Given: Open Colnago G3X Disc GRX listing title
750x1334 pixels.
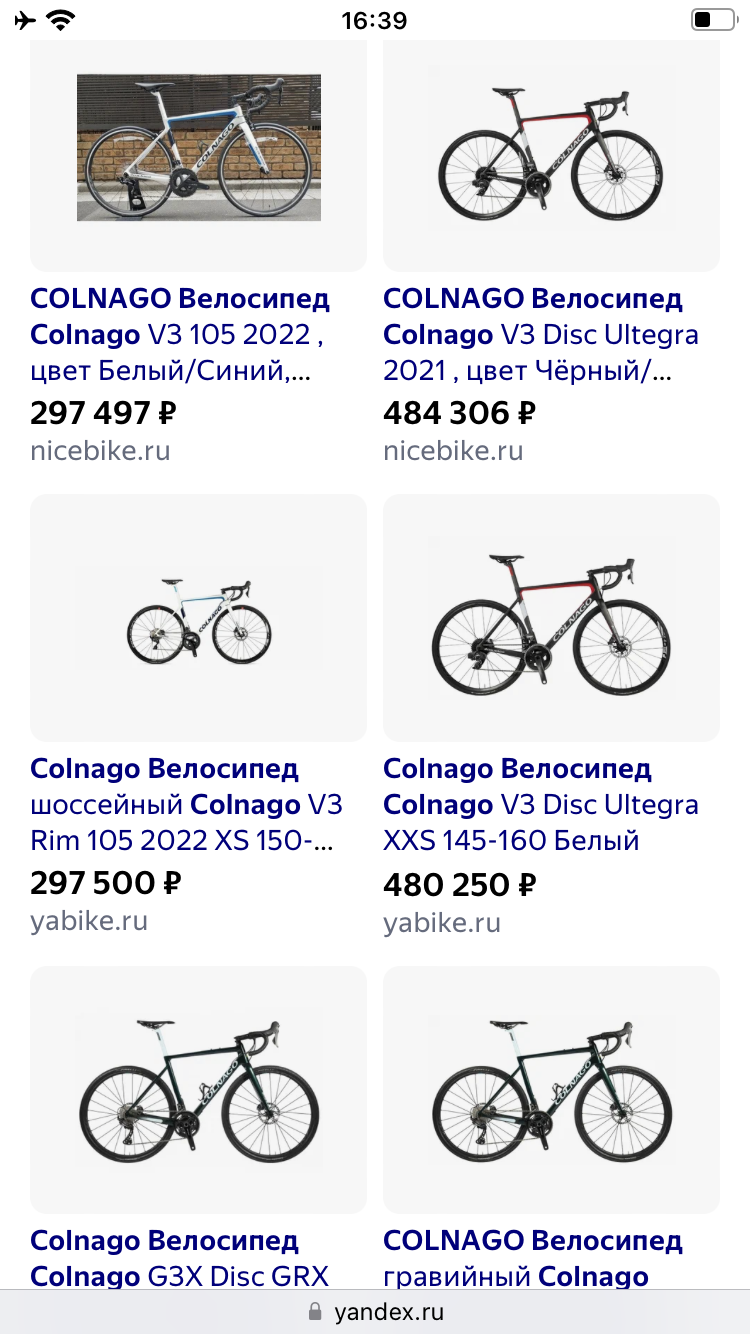Looking at the screenshot, I should tap(180, 1258).
